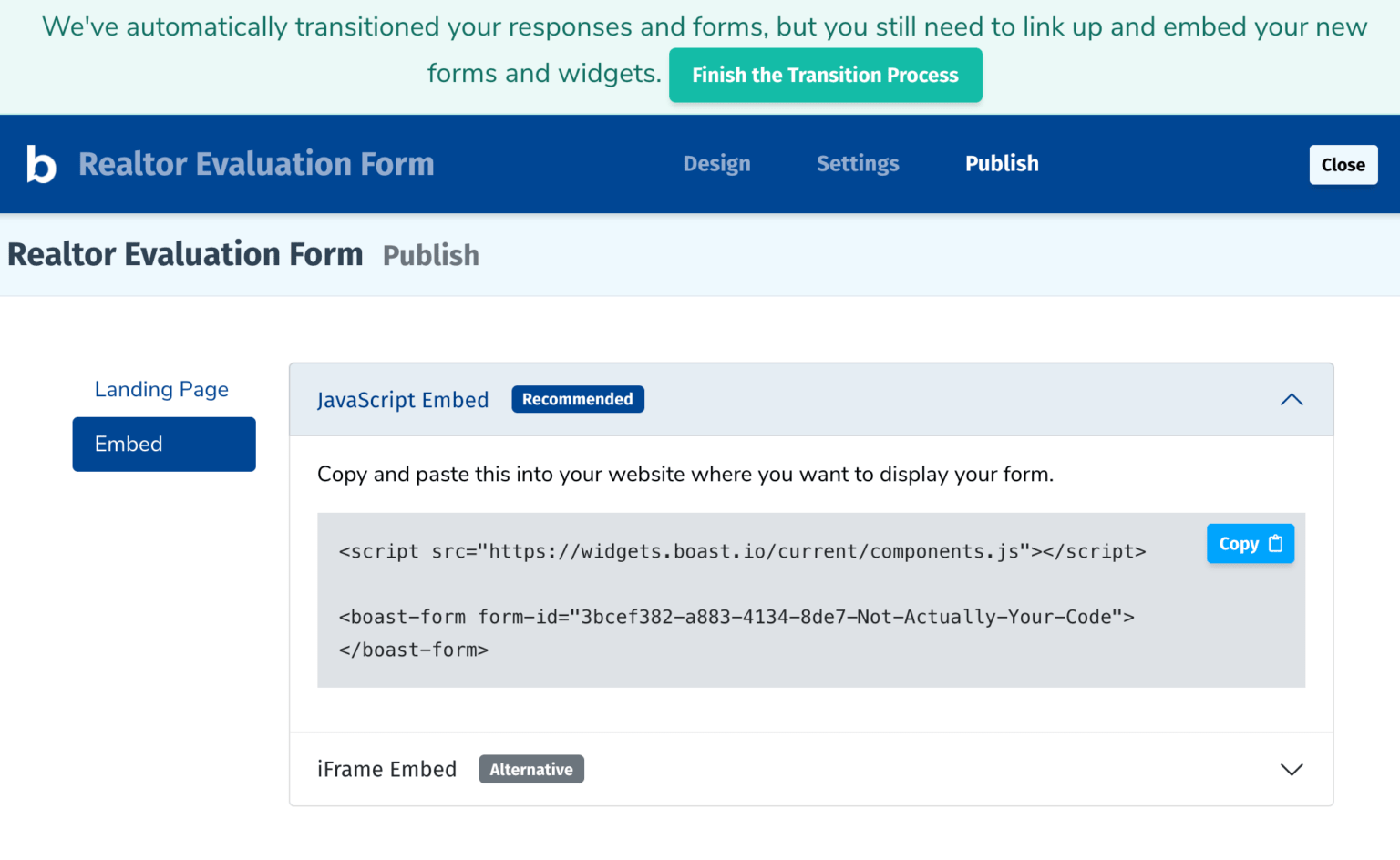
Task: Click the Realtor Evaluation Form page heading
Action: tap(185, 254)
